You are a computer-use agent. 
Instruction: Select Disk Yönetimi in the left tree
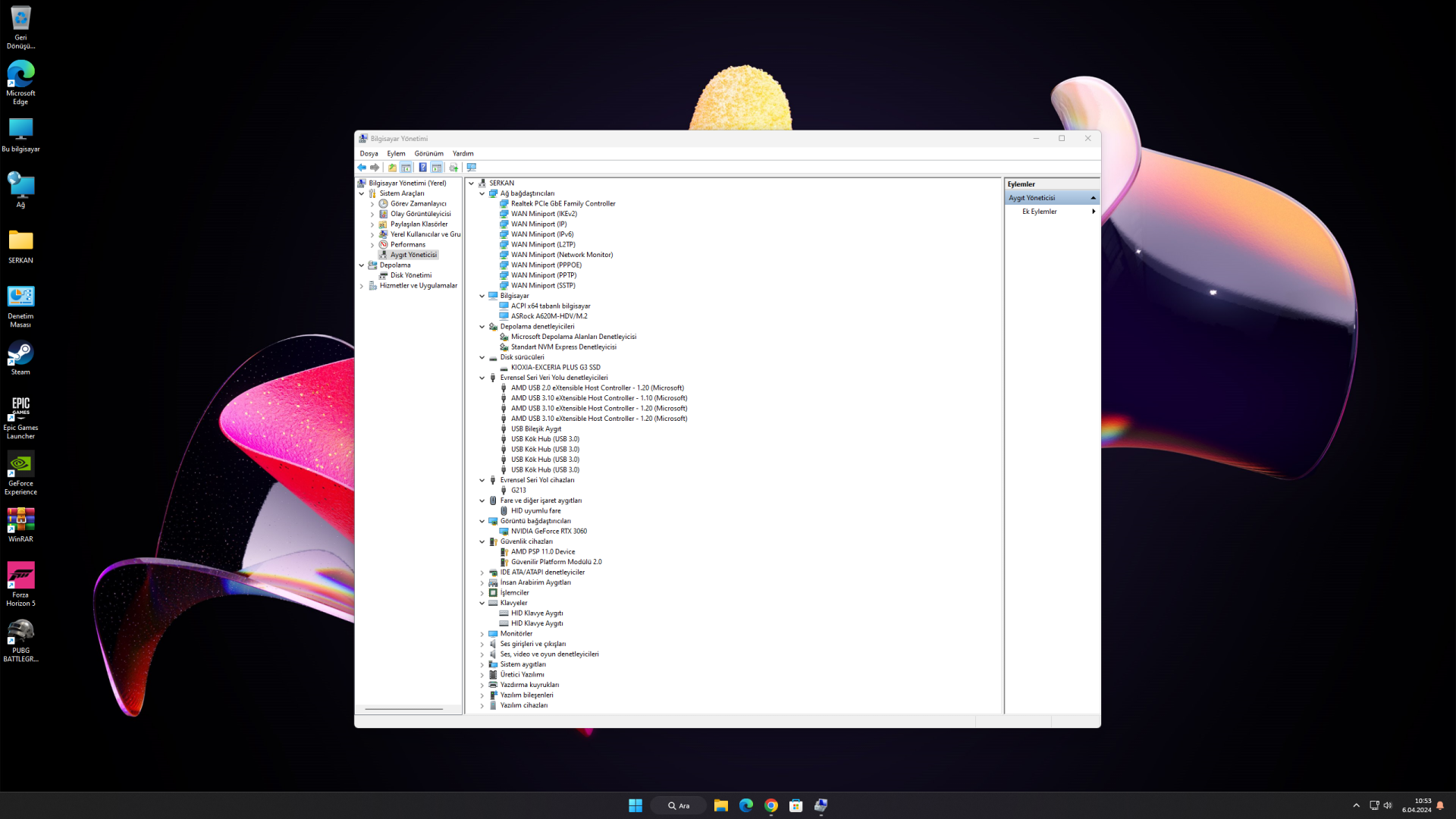410,275
